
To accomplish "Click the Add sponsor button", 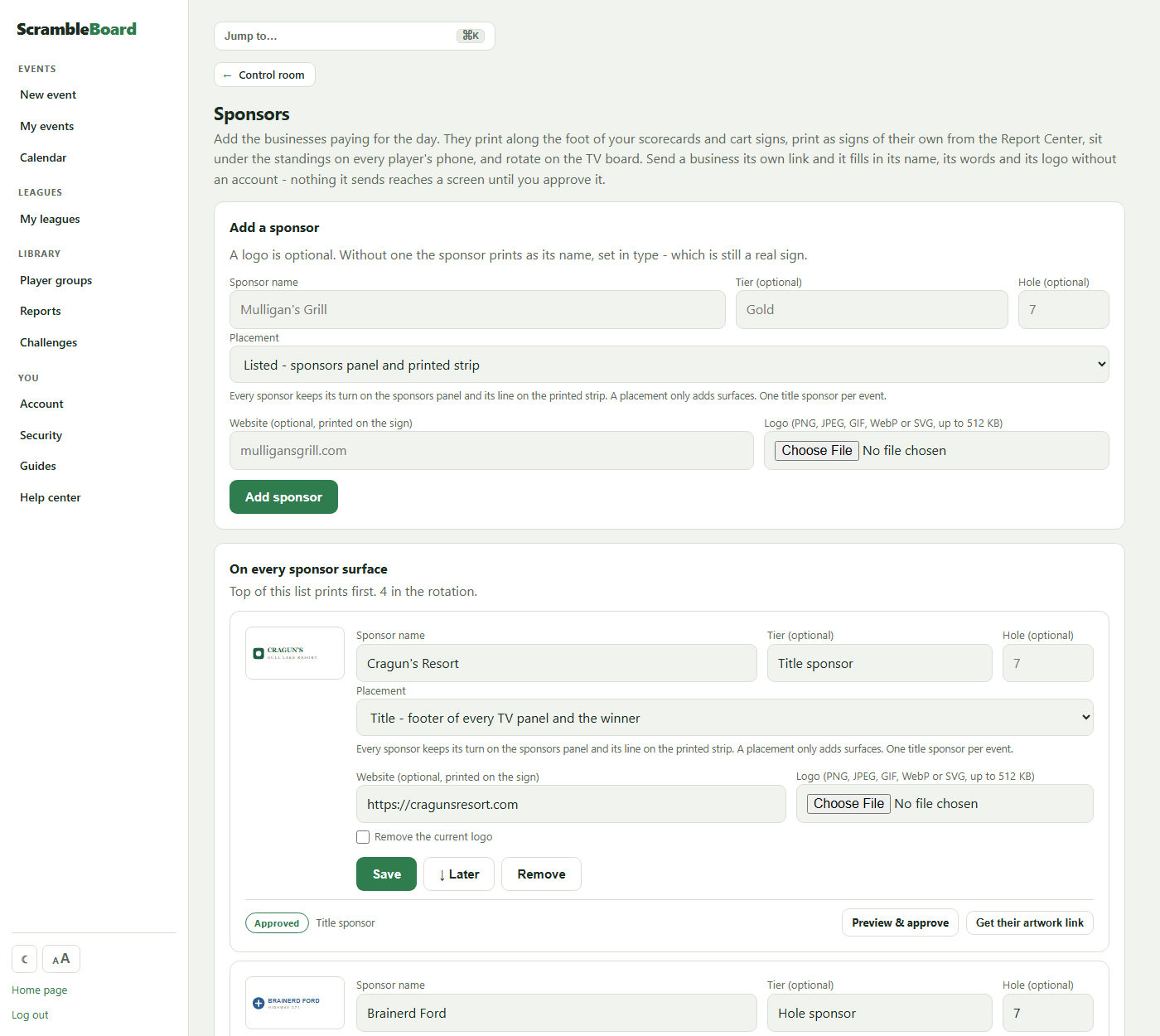I will (283, 496).
